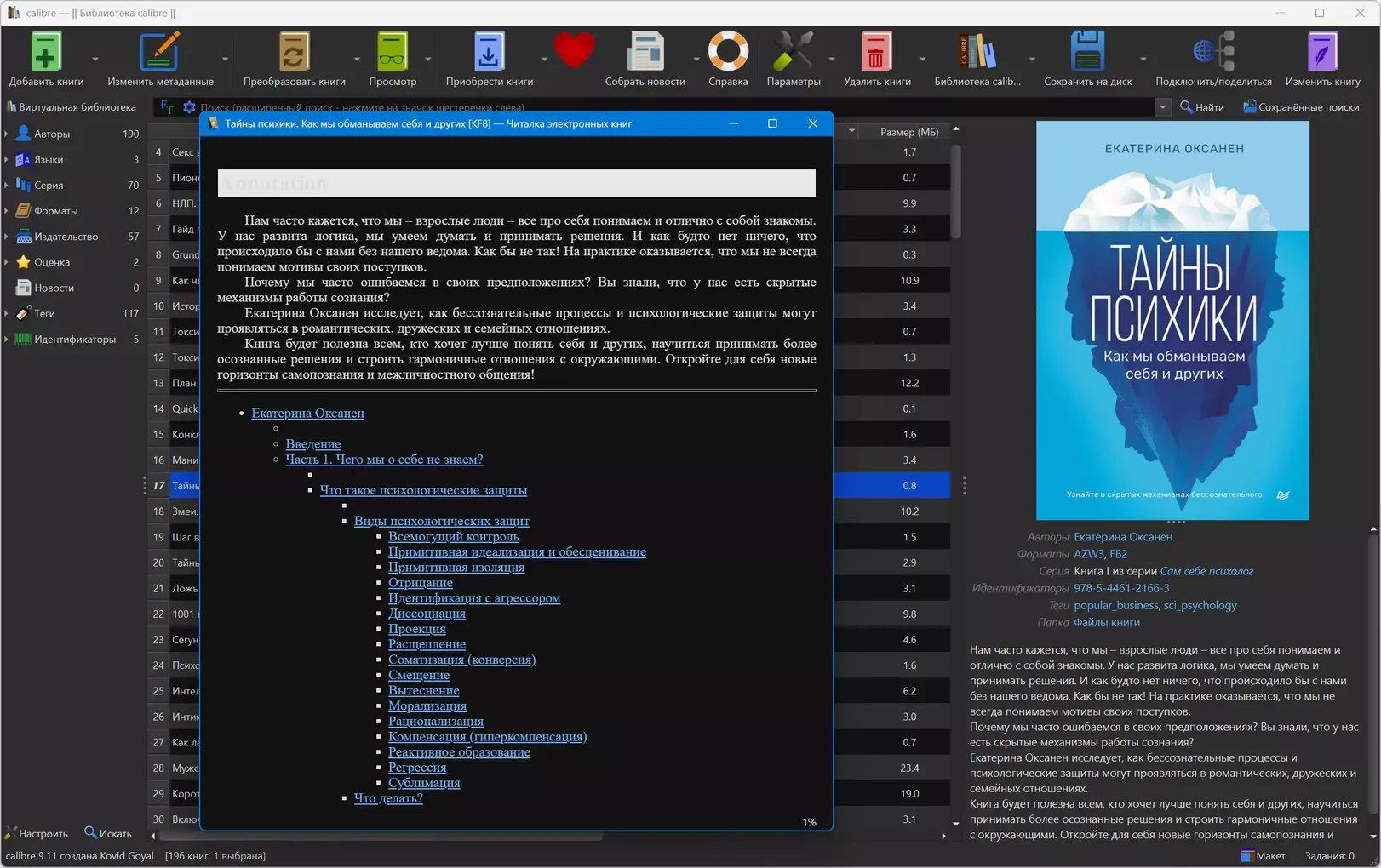Screen dimensions: 1381x868
Task: Open Edit metadata tool
Action: tap(160, 52)
